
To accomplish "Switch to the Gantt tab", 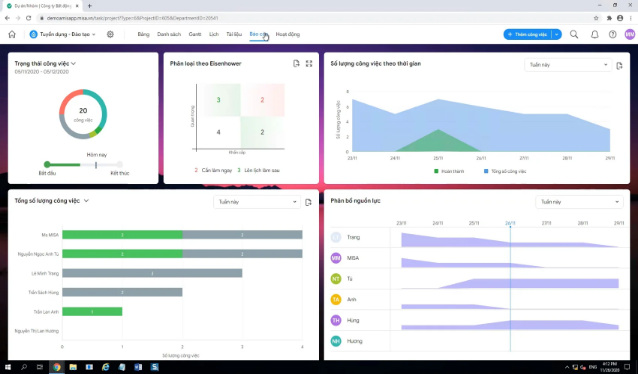I will pyautogui.click(x=195, y=35).
